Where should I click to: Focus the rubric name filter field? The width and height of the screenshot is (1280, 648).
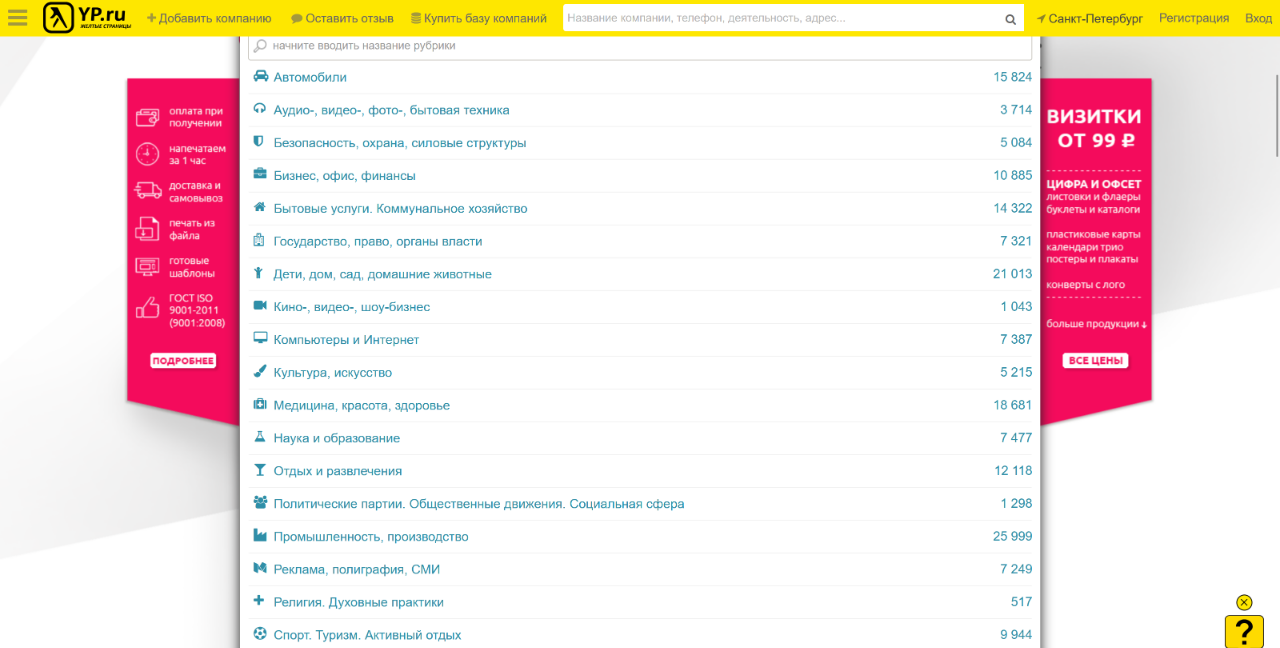click(x=640, y=46)
